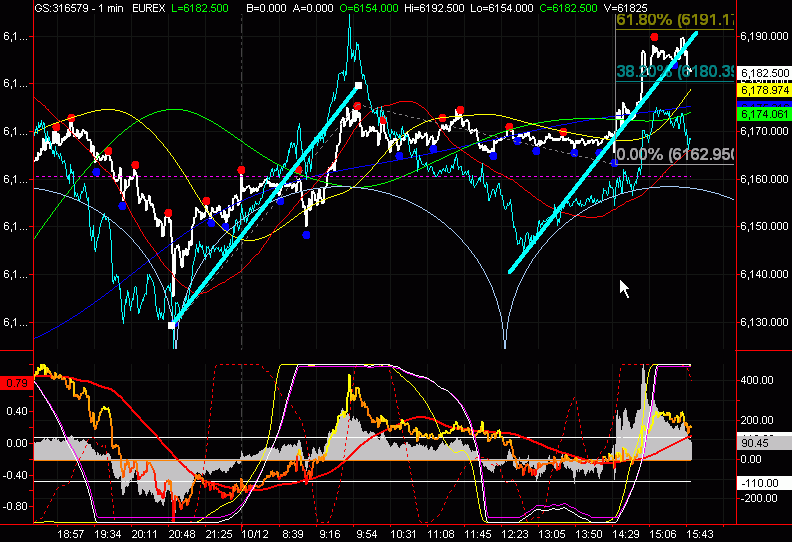The image size is (792, 542).
Task: Click the 13:50 time axis label
Action: click(x=589, y=534)
